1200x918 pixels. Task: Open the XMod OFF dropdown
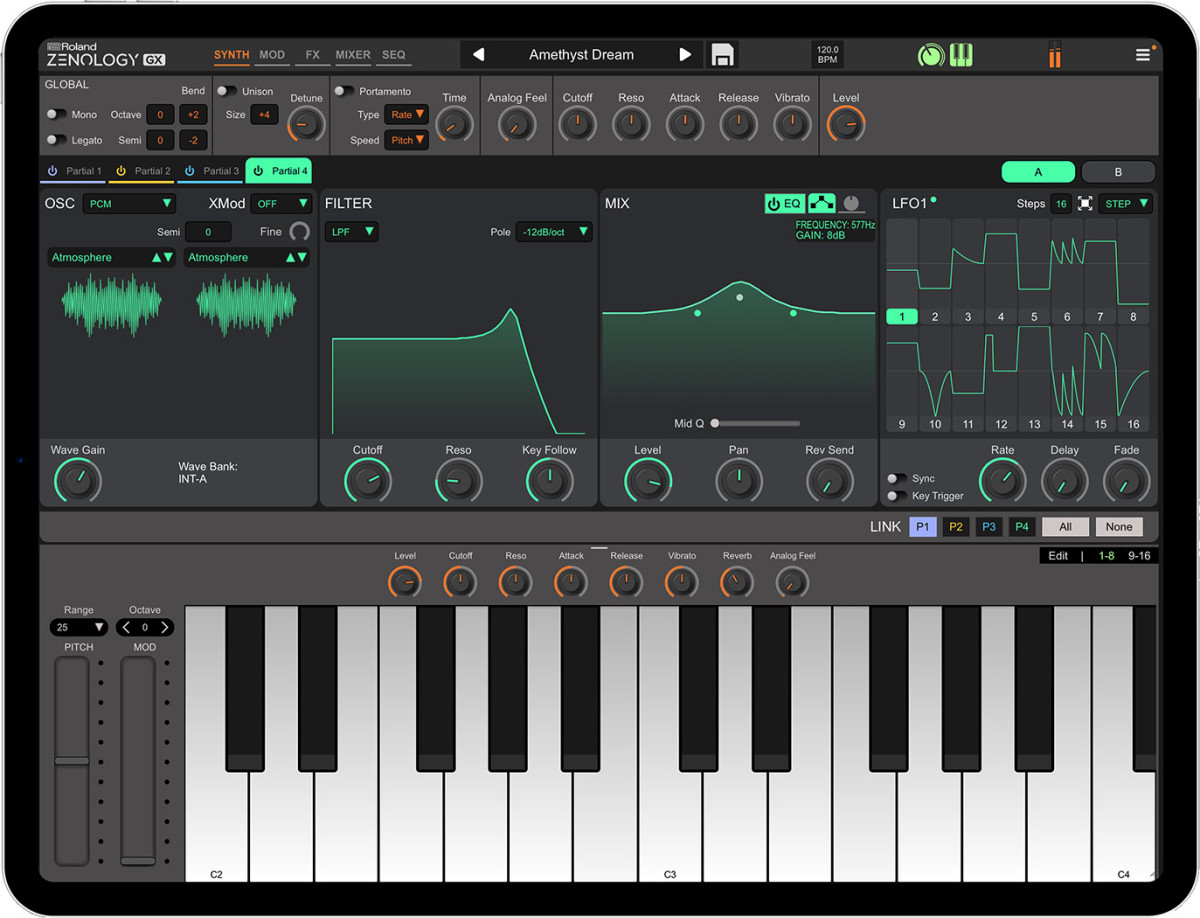pyautogui.click(x=281, y=204)
